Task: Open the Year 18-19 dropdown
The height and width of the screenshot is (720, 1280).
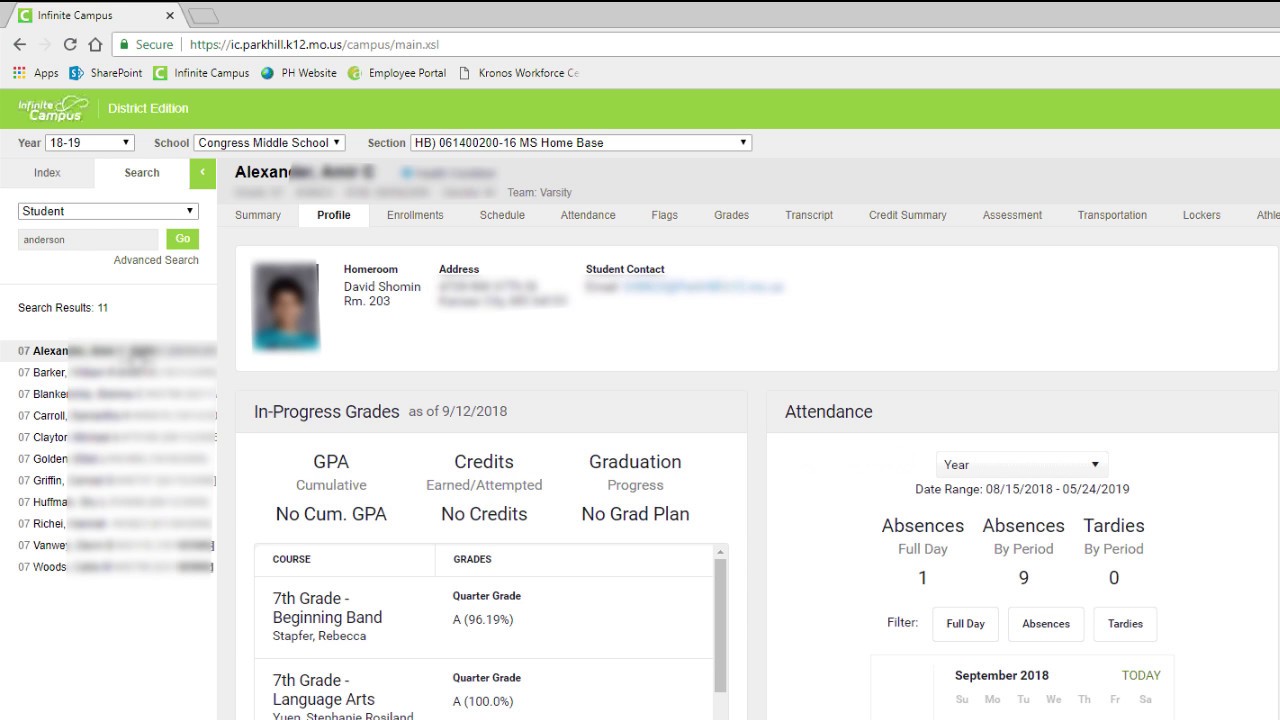Action: pos(89,143)
